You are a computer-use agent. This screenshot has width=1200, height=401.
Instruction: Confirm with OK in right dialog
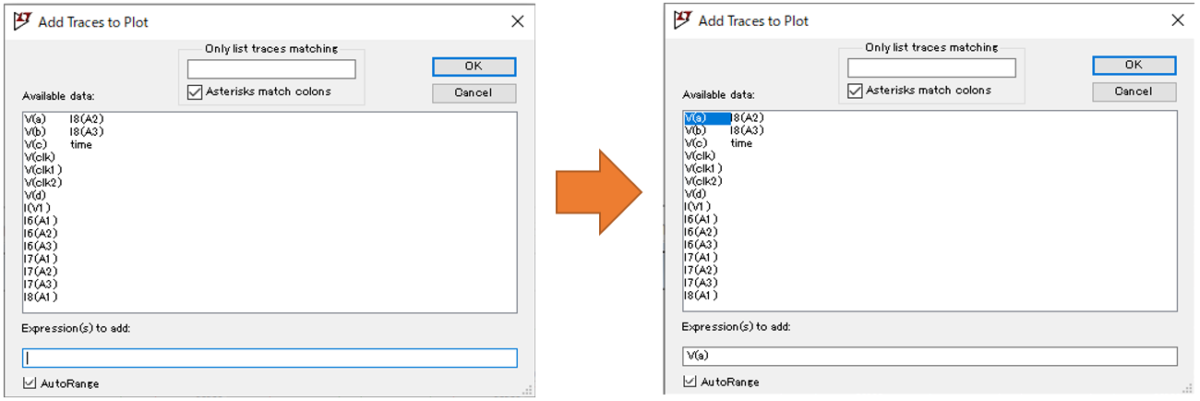pos(1134,64)
